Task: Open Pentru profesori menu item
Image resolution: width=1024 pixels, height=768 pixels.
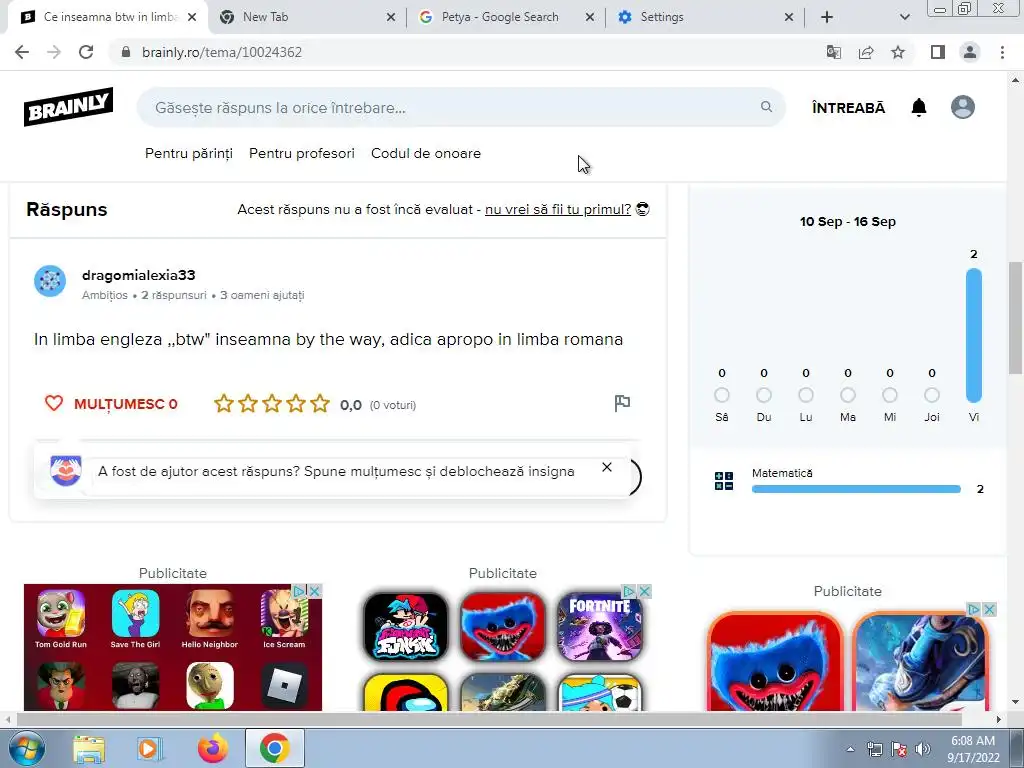Action: click(x=302, y=153)
